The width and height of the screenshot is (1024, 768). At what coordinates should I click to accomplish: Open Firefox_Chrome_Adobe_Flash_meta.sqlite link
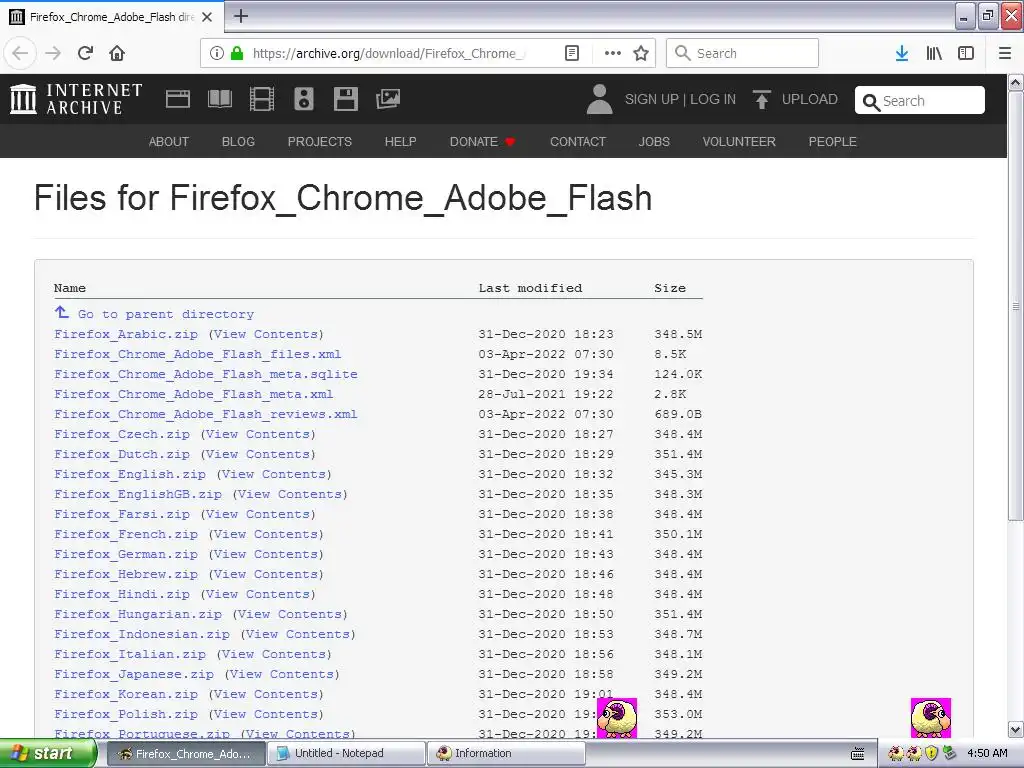point(206,374)
